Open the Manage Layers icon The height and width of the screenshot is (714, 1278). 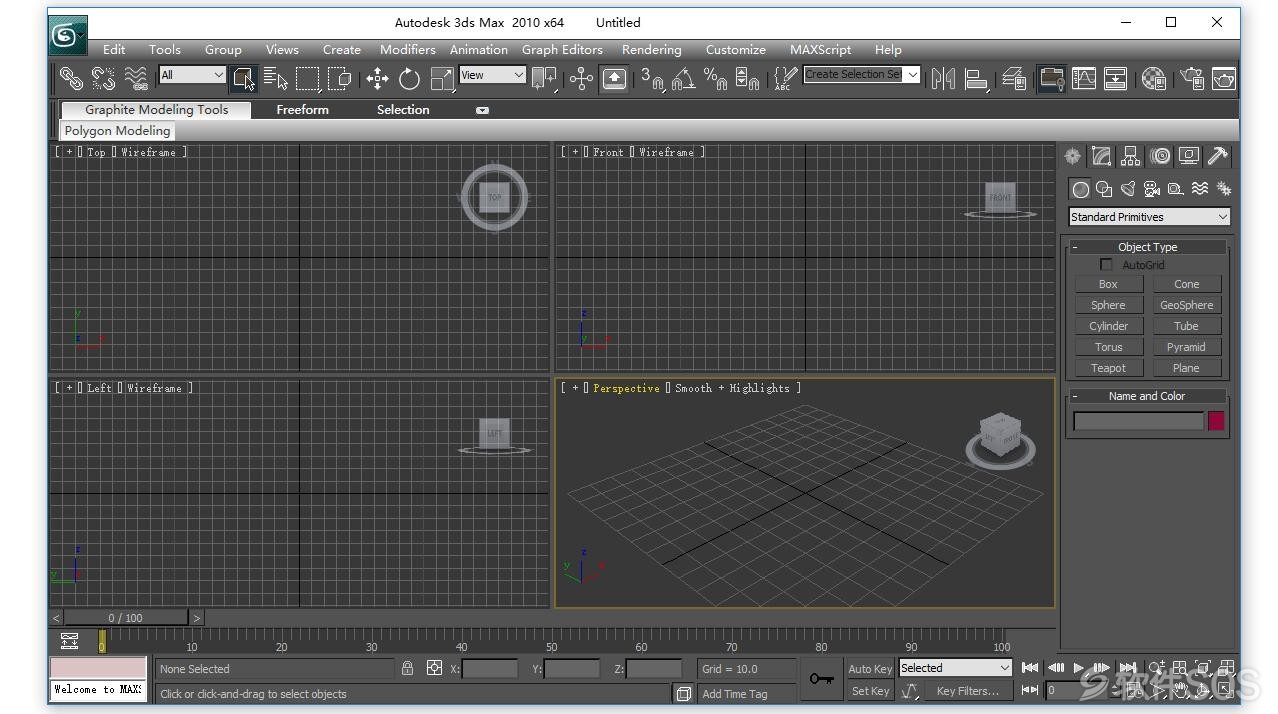pos(1014,78)
